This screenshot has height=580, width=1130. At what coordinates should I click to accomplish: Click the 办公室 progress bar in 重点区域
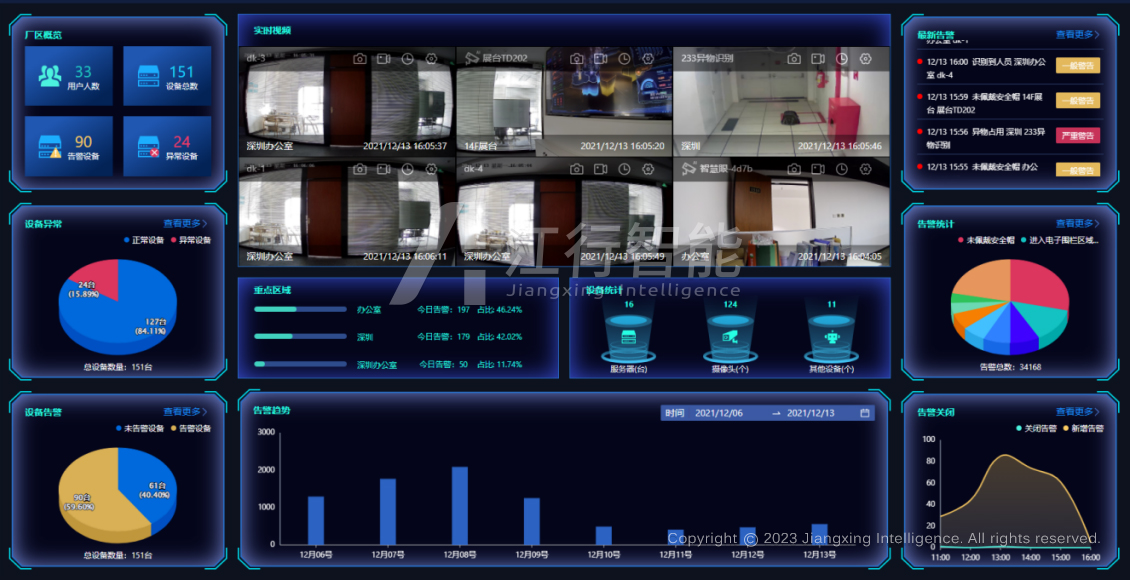pos(301,309)
